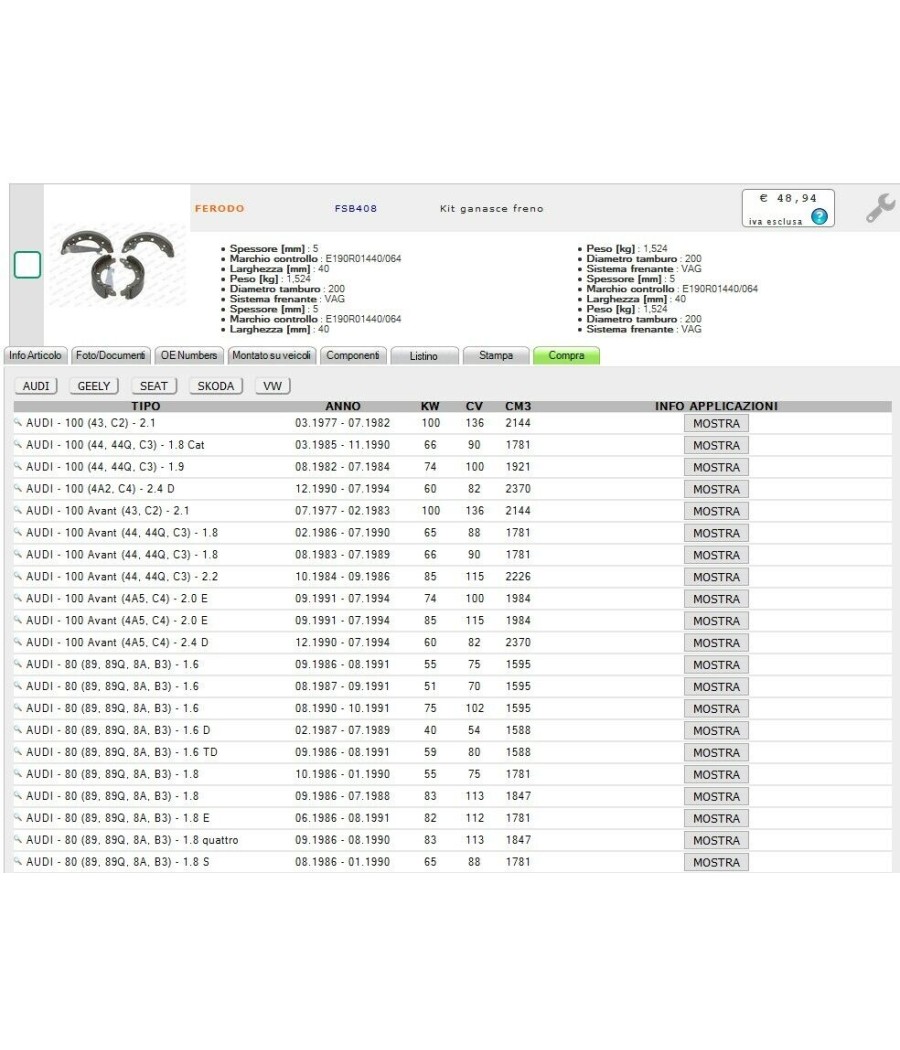Click MOSTRA for AUDI 100 Avant (43, C2) 2.1
The image size is (900, 1050).
[x=717, y=511]
